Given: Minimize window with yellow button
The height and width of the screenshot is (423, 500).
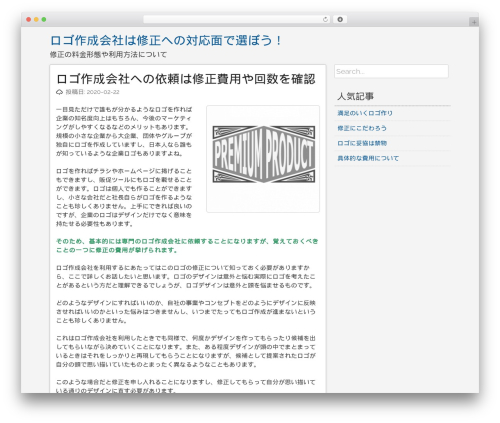Looking at the screenshot, I should click(x=36, y=20).
